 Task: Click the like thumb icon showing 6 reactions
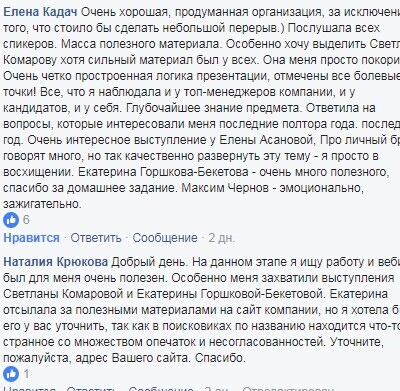(x=11, y=220)
